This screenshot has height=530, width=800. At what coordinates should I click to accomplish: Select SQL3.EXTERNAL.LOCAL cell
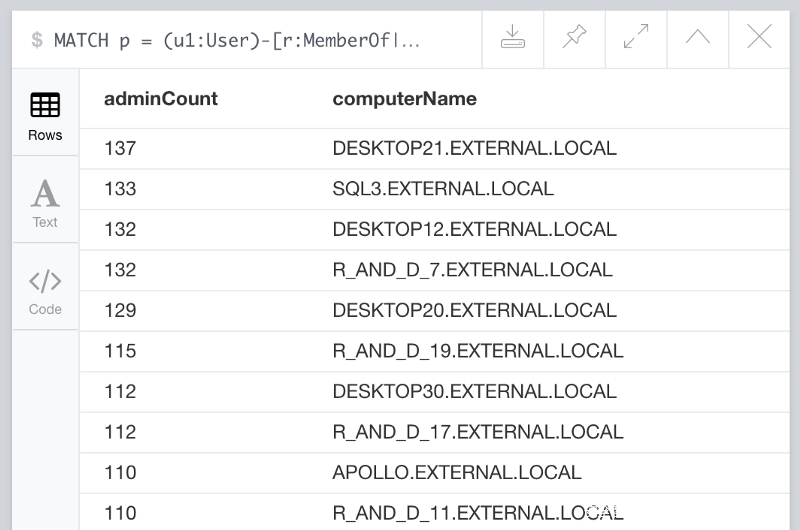point(443,189)
